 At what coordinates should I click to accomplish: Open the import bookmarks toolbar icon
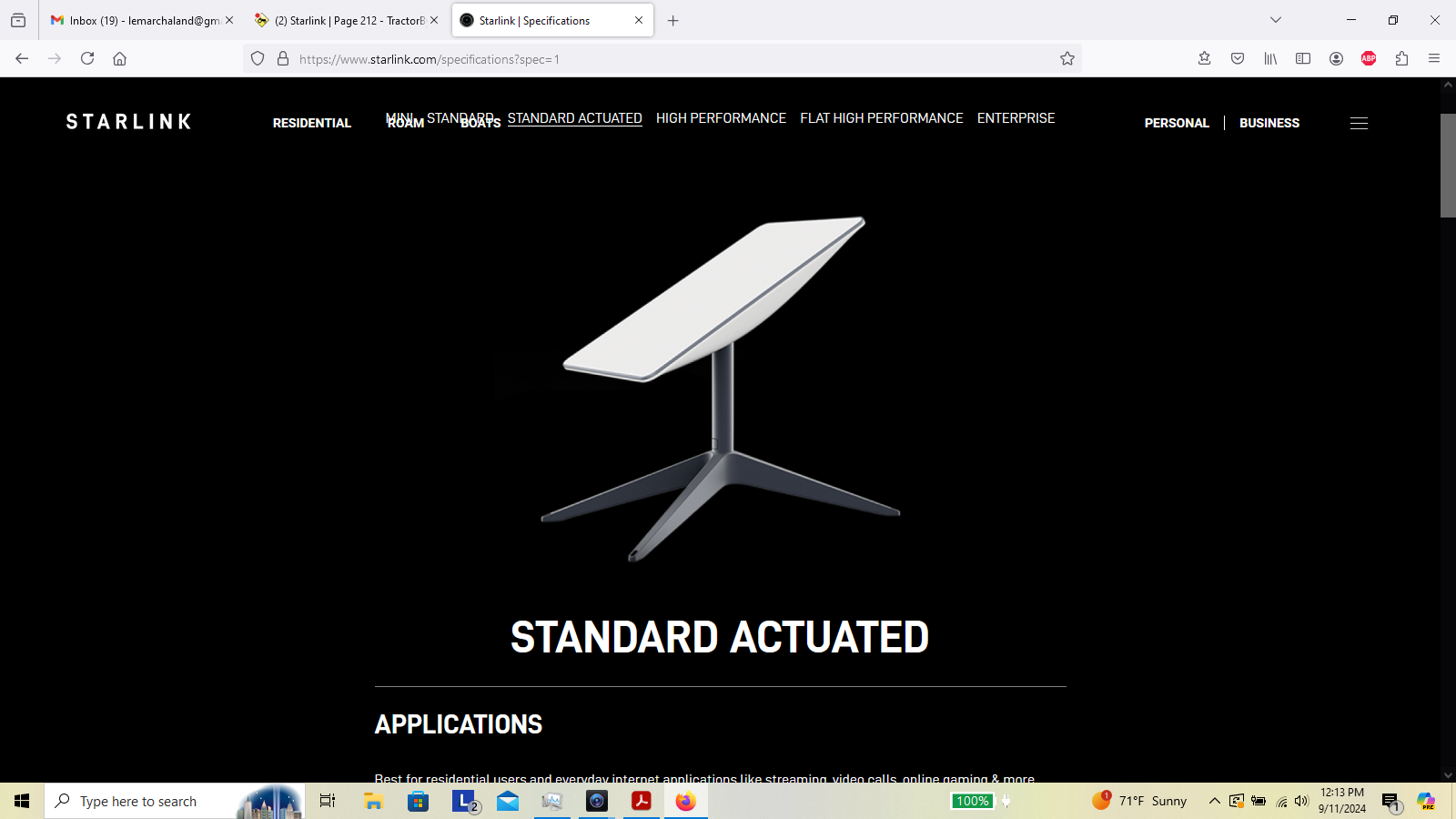[1205, 58]
